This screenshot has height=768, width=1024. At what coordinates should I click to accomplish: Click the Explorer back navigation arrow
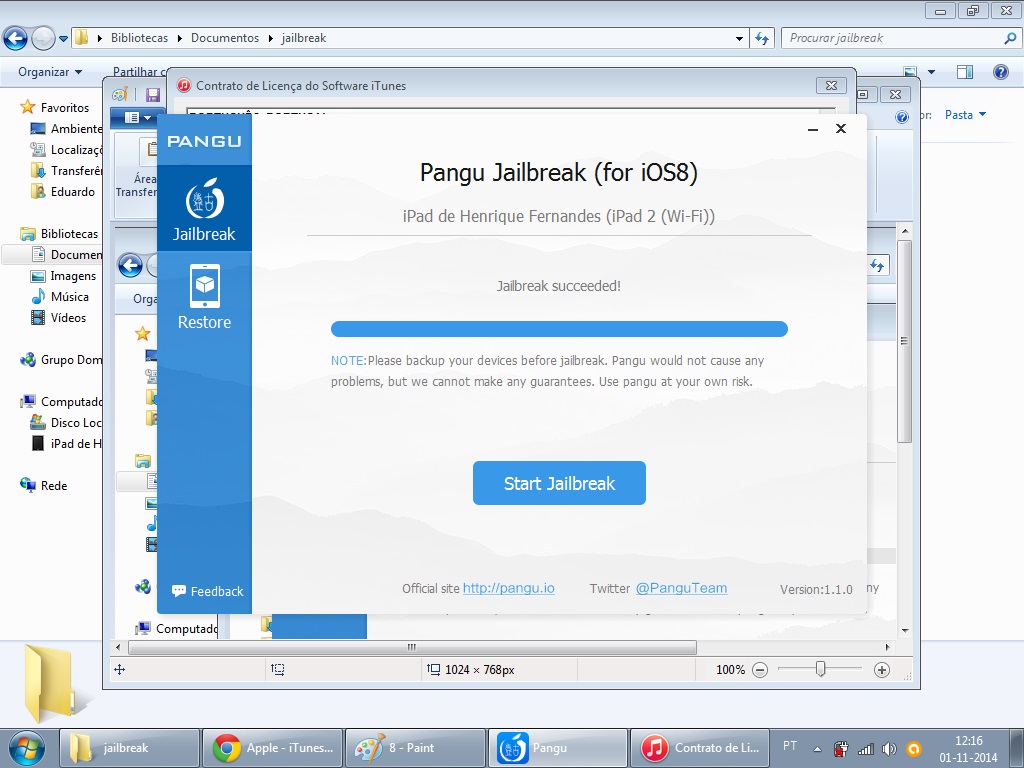[x=15, y=38]
